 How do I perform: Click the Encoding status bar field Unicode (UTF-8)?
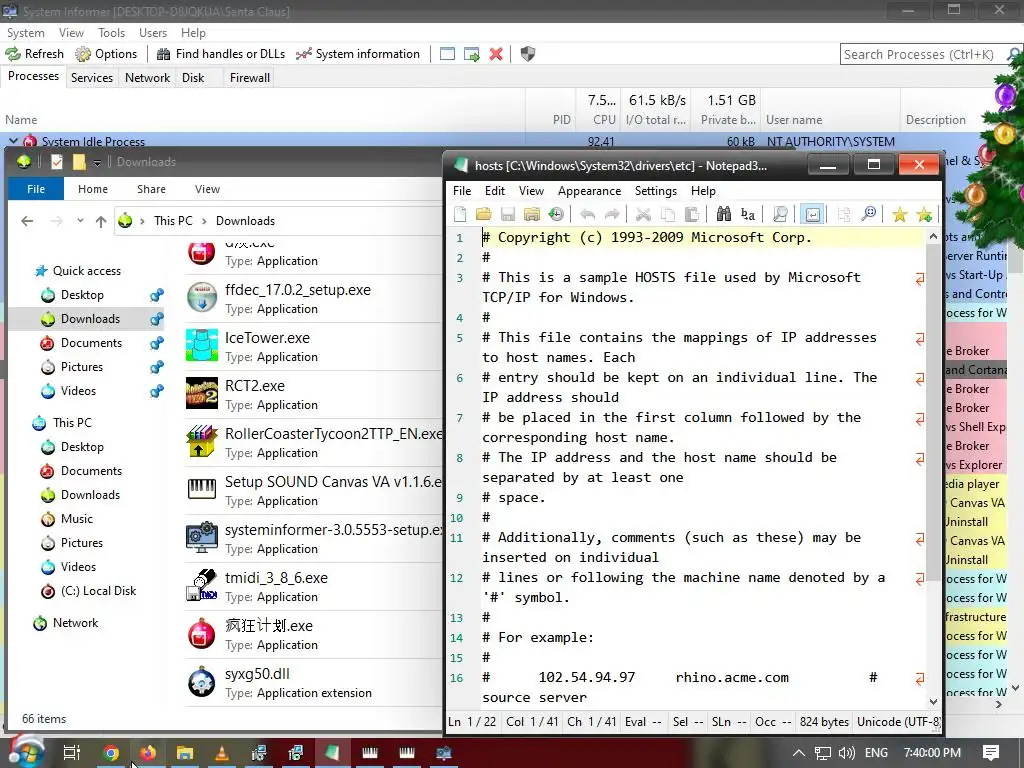898,722
